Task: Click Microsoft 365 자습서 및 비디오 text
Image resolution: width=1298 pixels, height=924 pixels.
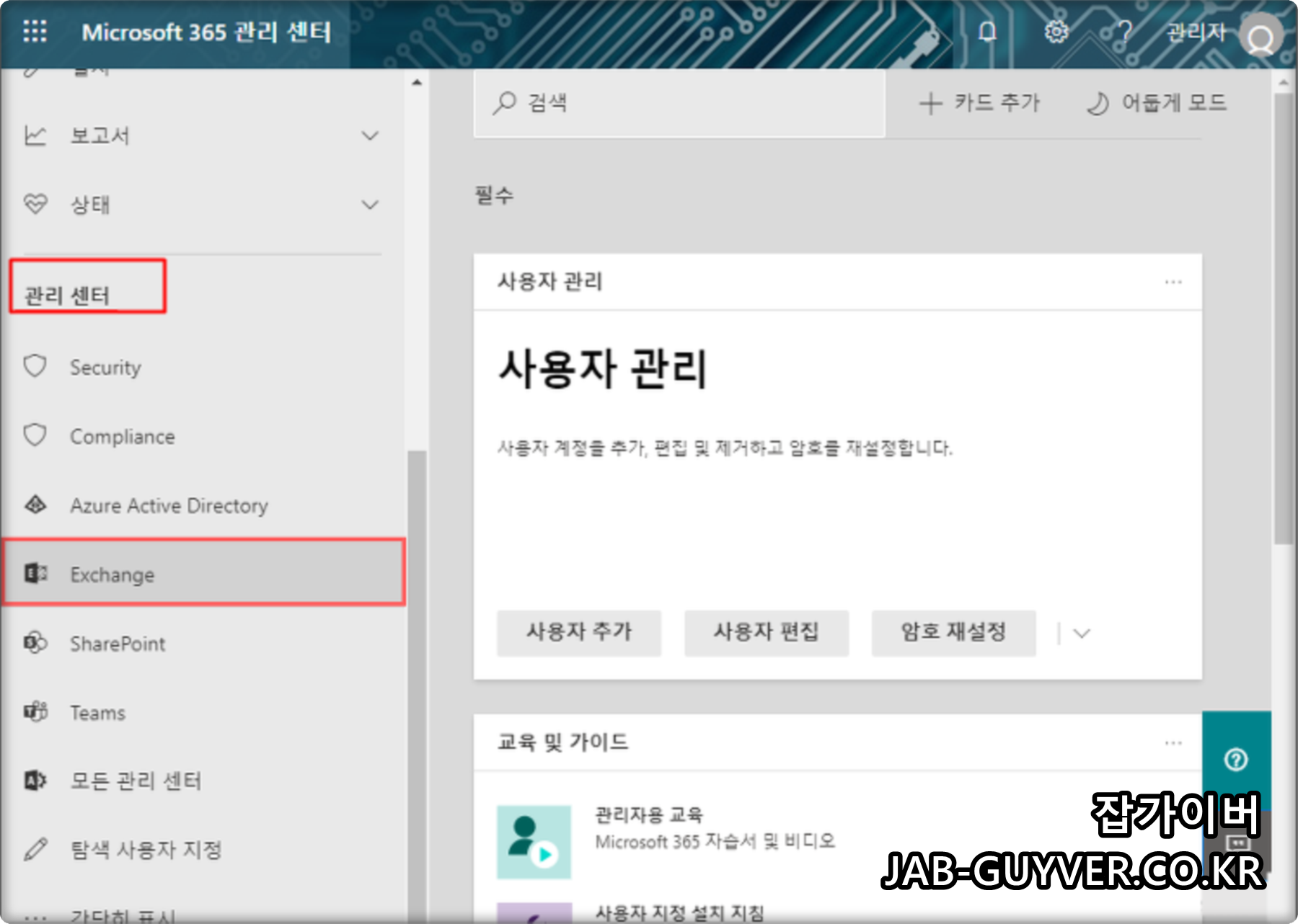Action: [x=715, y=841]
